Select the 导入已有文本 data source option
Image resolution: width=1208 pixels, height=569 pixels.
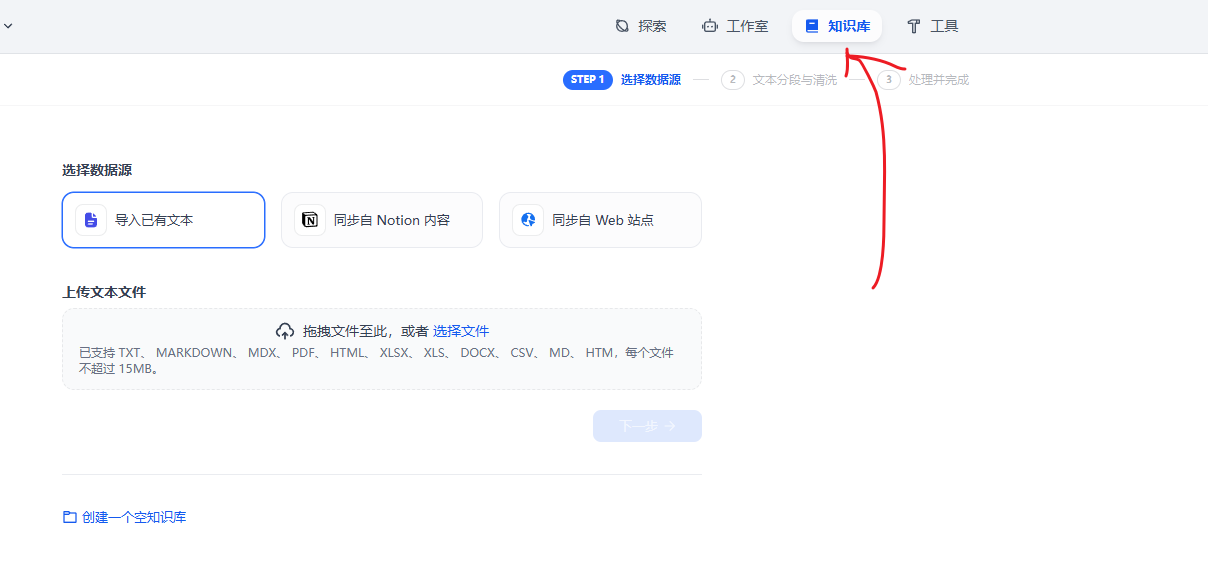click(163, 220)
